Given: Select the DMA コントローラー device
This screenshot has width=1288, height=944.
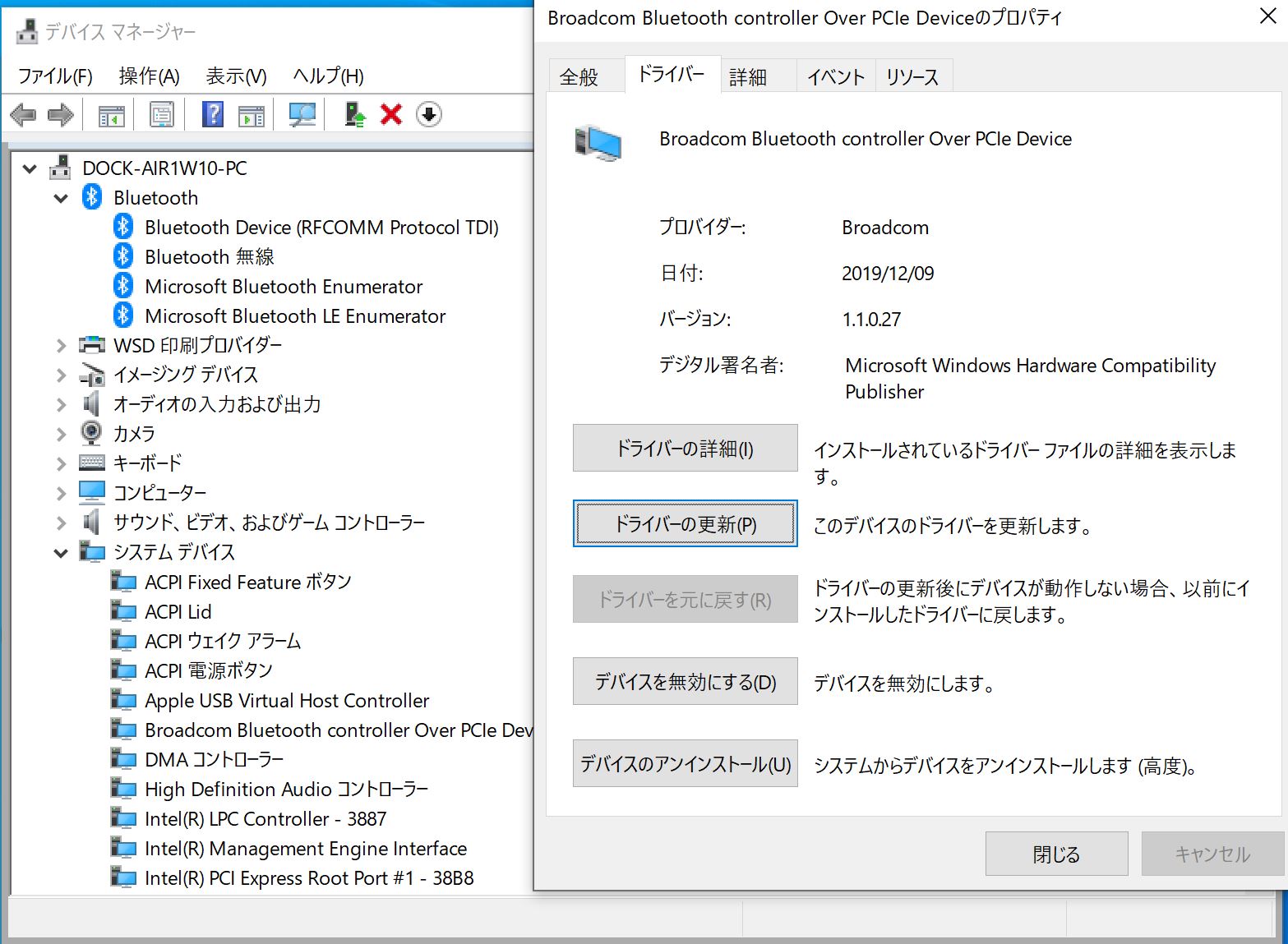Looking at the screenshot, I should 215,759.
